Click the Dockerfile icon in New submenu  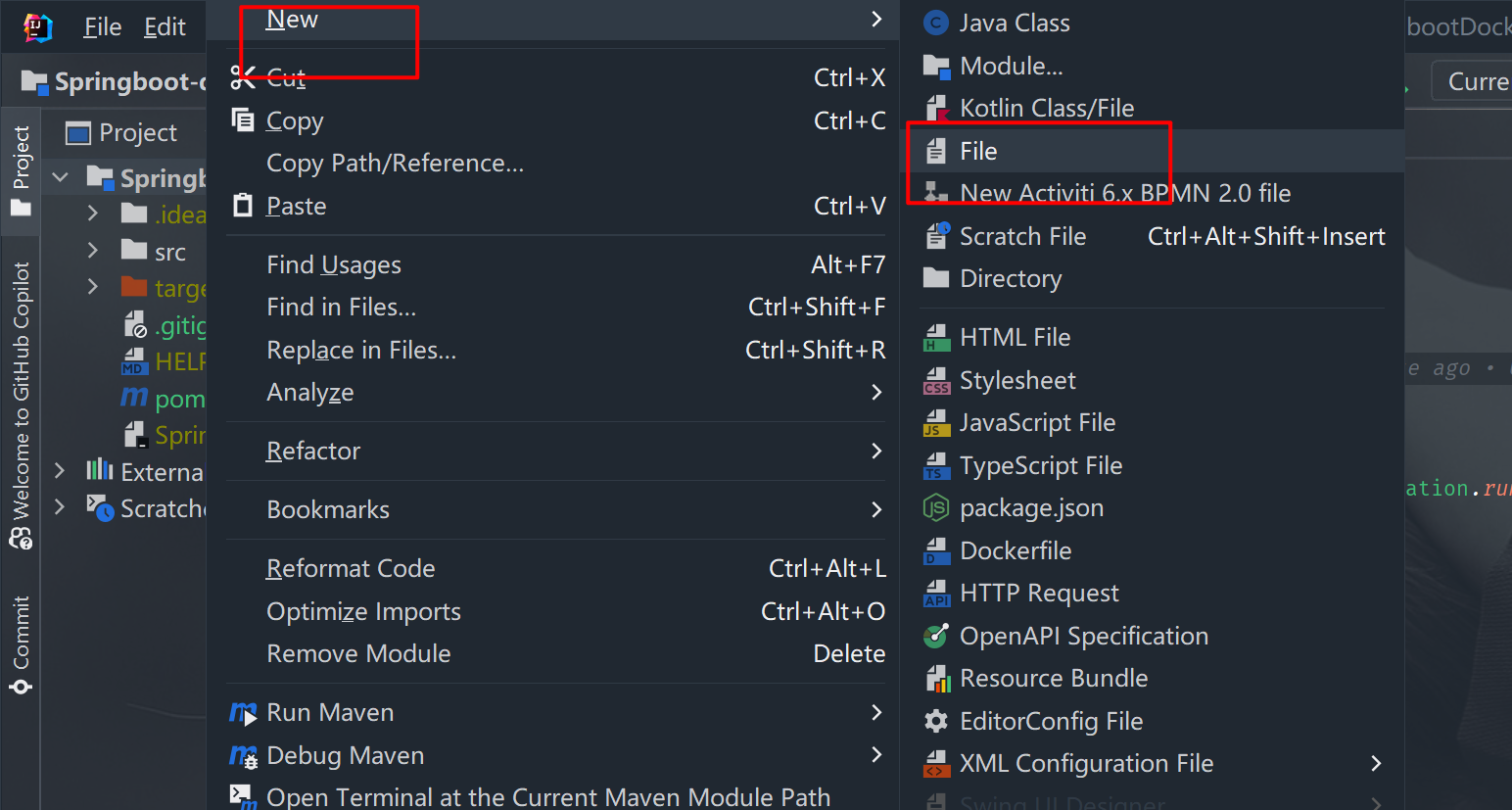[936, 551]
